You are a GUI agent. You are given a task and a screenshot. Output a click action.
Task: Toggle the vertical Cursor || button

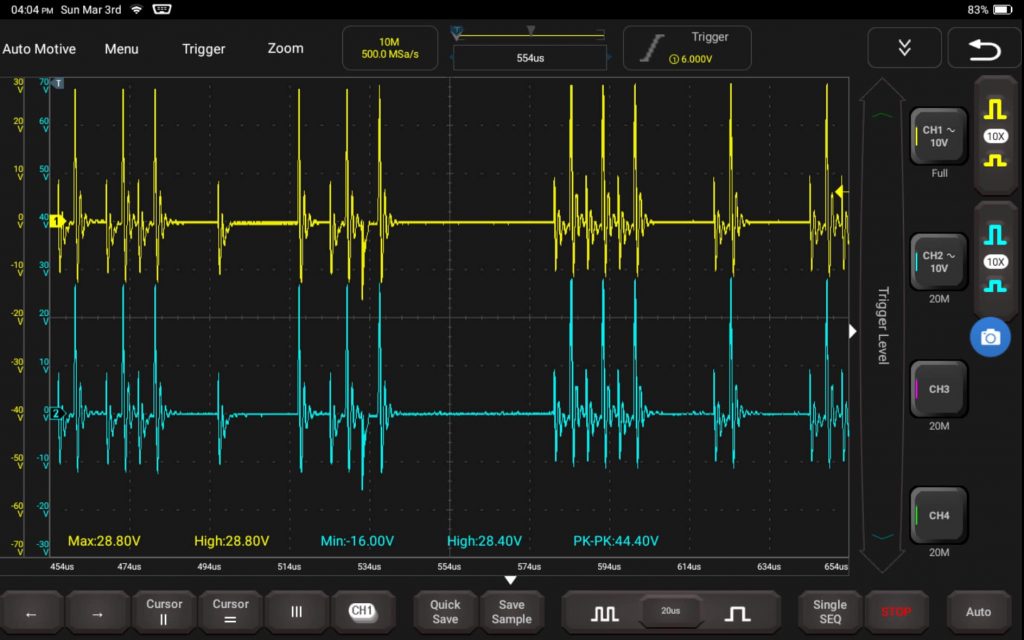[164, 612]
